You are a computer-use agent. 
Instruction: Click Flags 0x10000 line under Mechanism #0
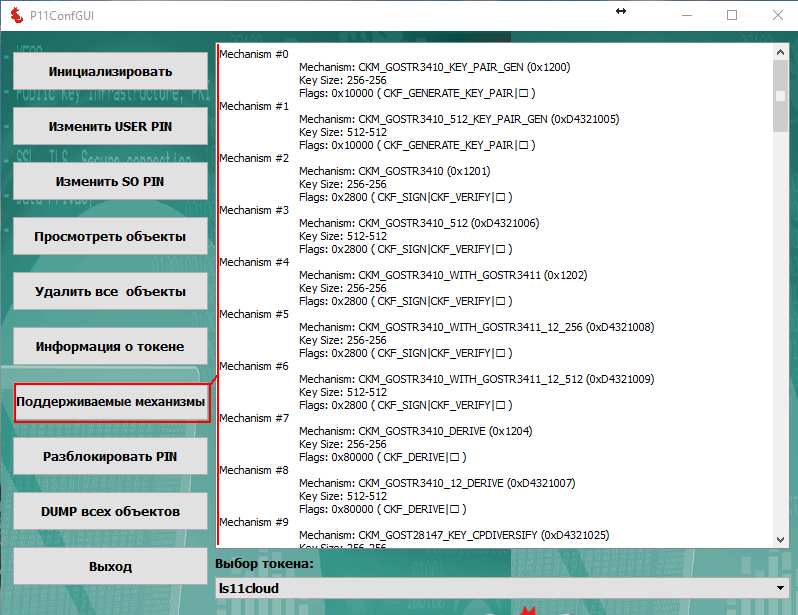pos(417,93)
